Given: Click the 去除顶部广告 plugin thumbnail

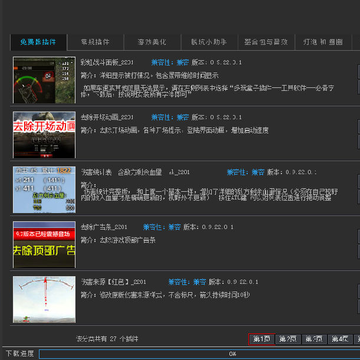Looking at the screenshot, I should [x=44, y=244].
